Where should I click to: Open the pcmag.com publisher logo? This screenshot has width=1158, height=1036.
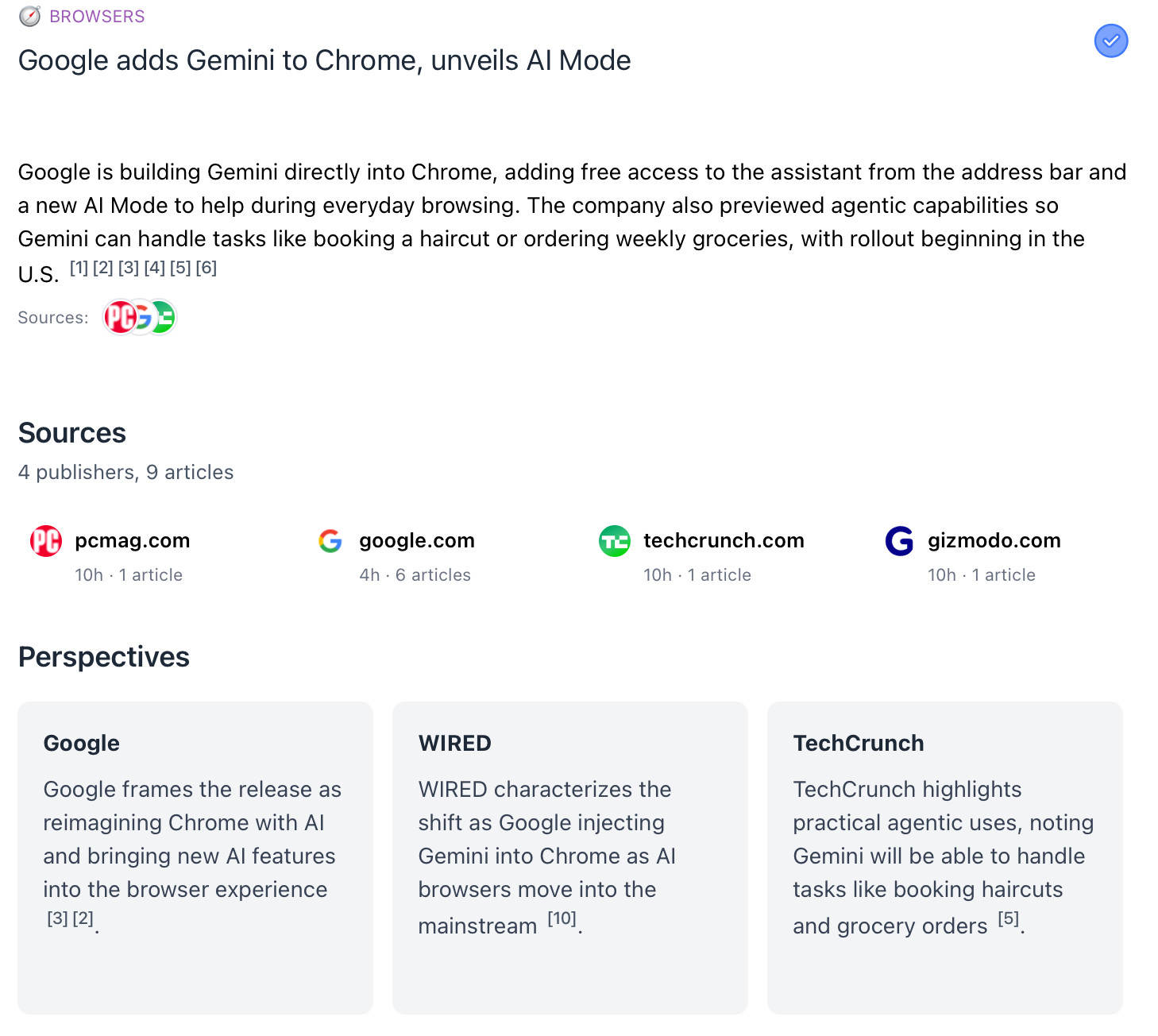pyautogui.click(x=46, y=541)
